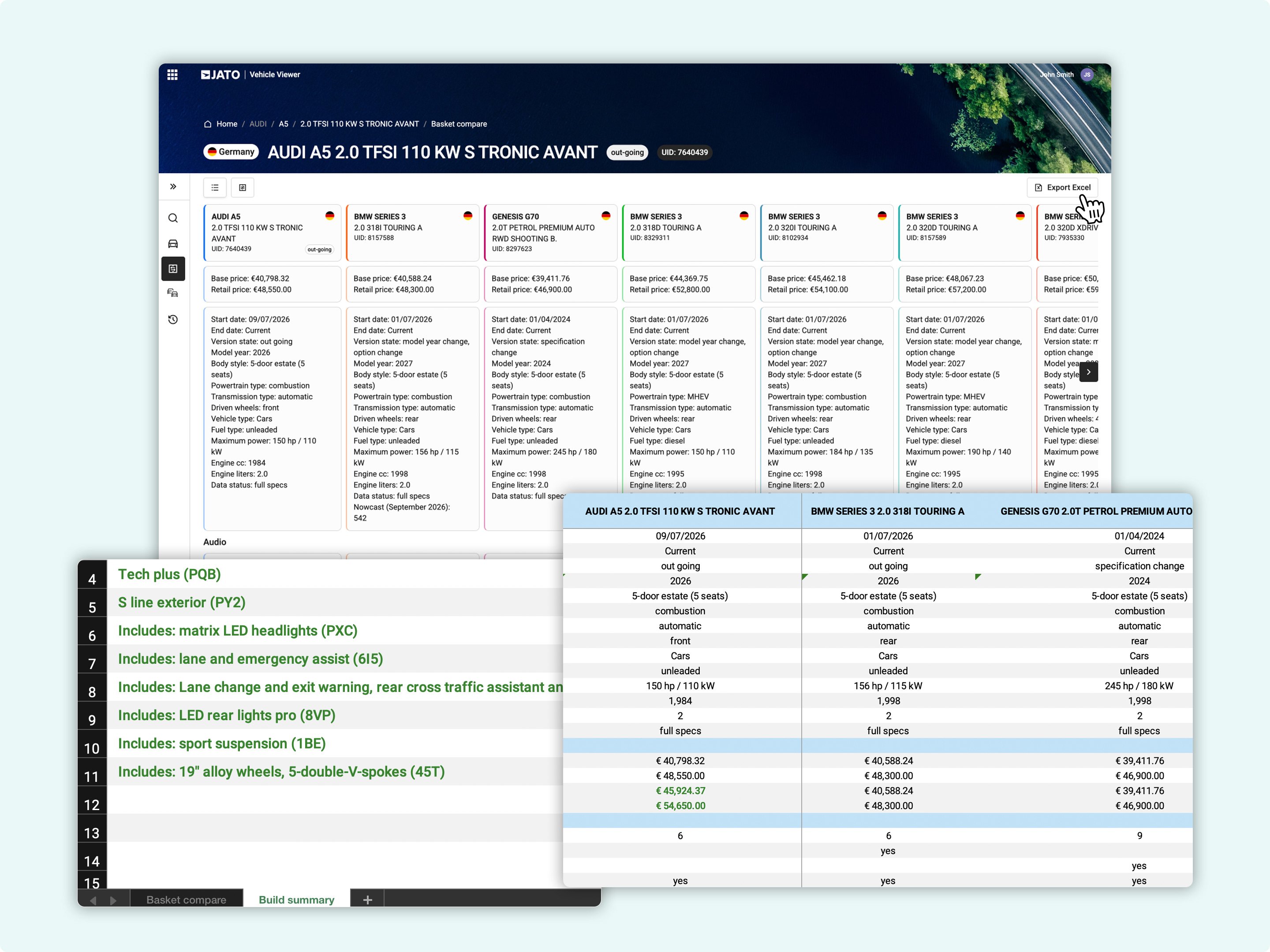Click German flag on BMW 318I card
Viewport: 1270px width, 952px height.
[x=468, y=216]
